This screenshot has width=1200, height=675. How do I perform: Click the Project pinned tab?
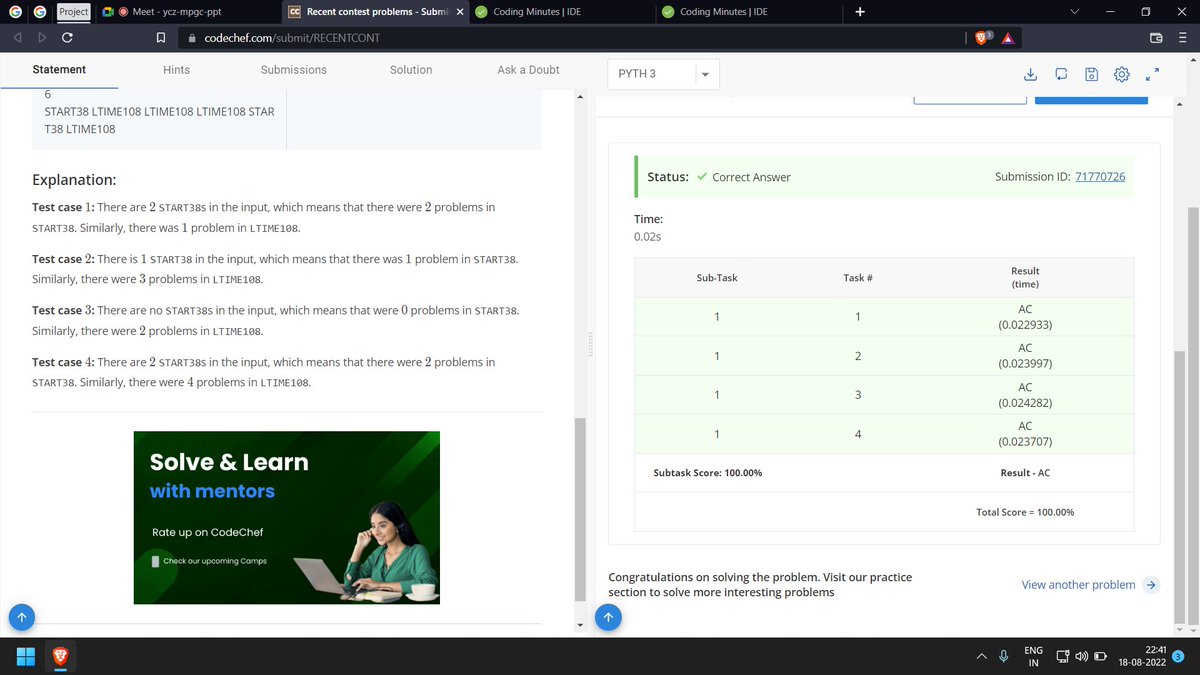click(73, 12)
